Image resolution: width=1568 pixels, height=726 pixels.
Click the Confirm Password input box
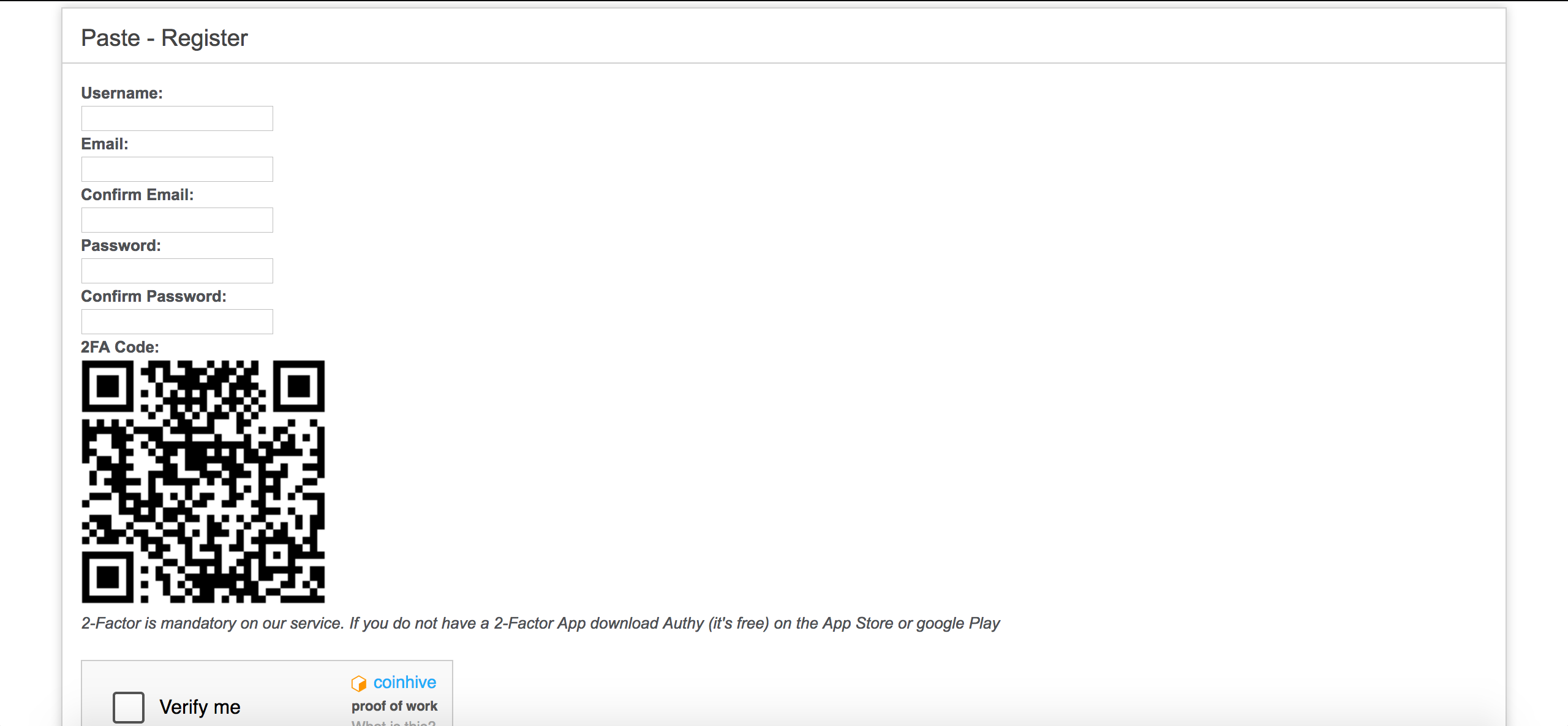click(177, 321)
